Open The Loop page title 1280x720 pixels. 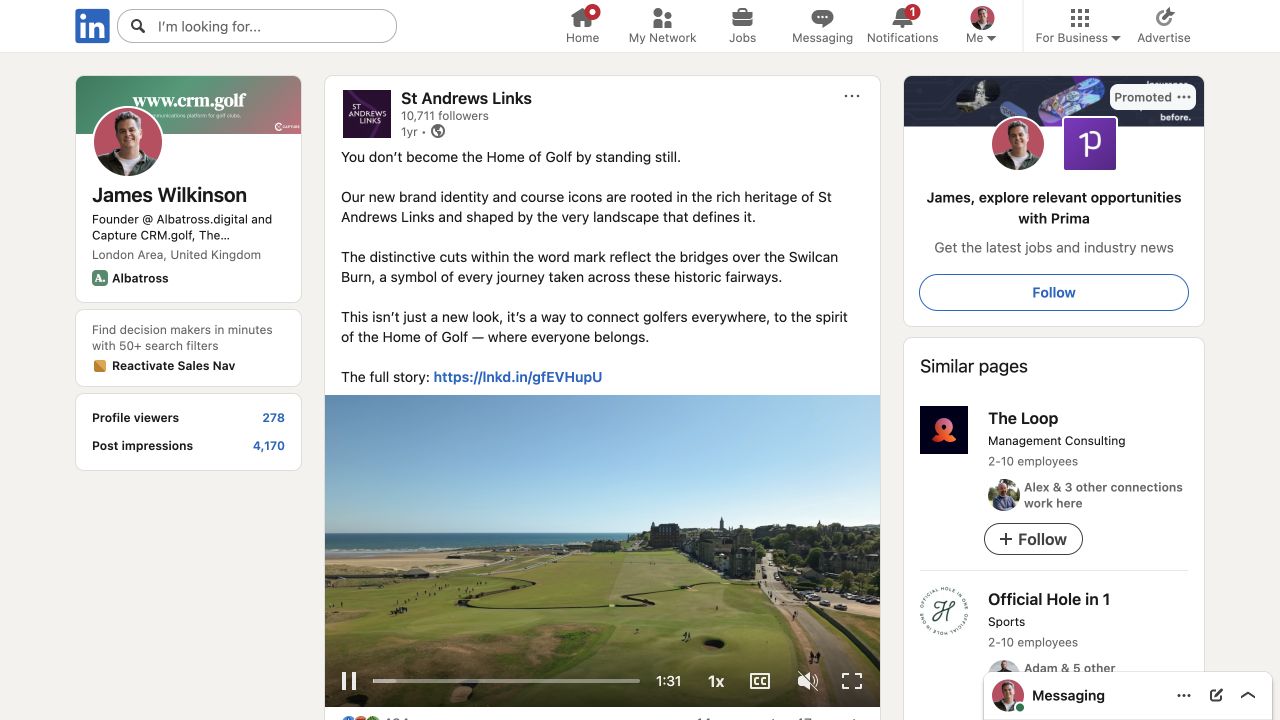point(1023,418)
